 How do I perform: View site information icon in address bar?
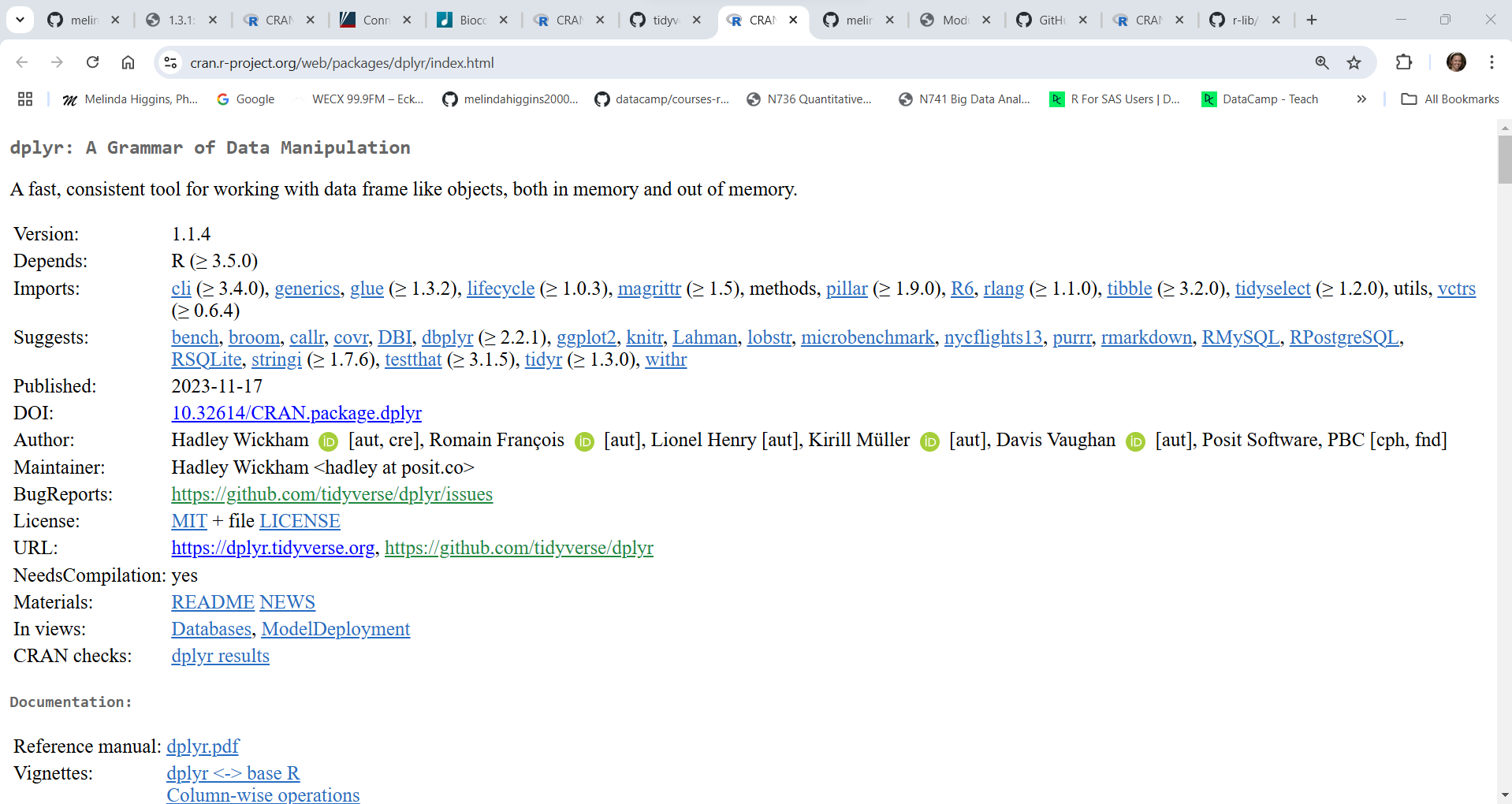170,62
